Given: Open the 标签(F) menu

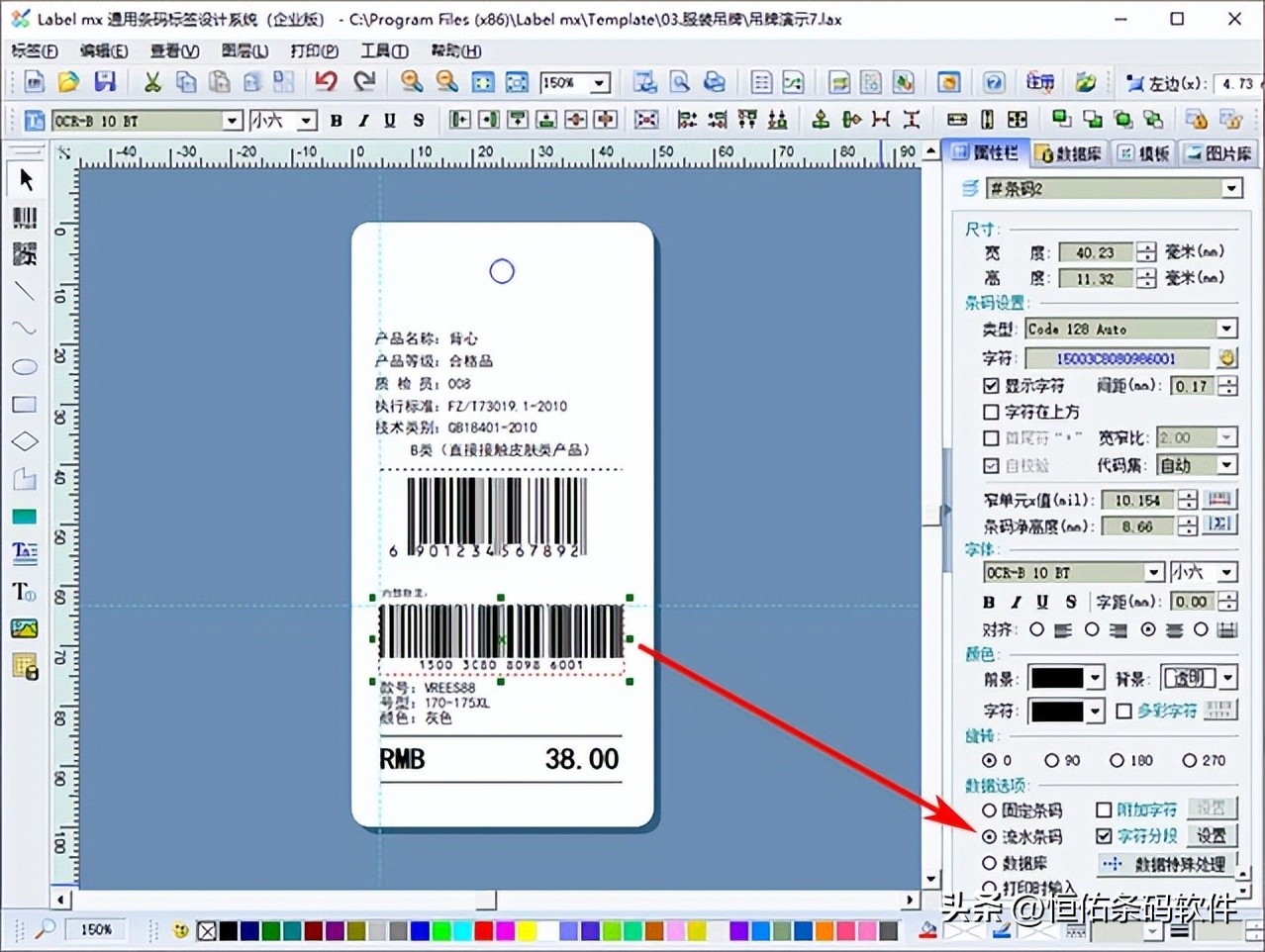Looking at the screenshot, I should (35, 50).
